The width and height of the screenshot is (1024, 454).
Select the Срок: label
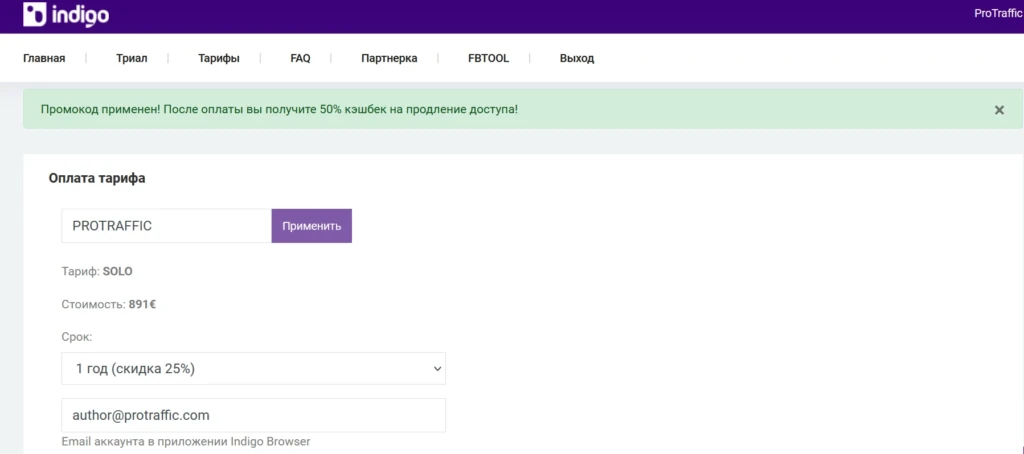coord(77,338)
